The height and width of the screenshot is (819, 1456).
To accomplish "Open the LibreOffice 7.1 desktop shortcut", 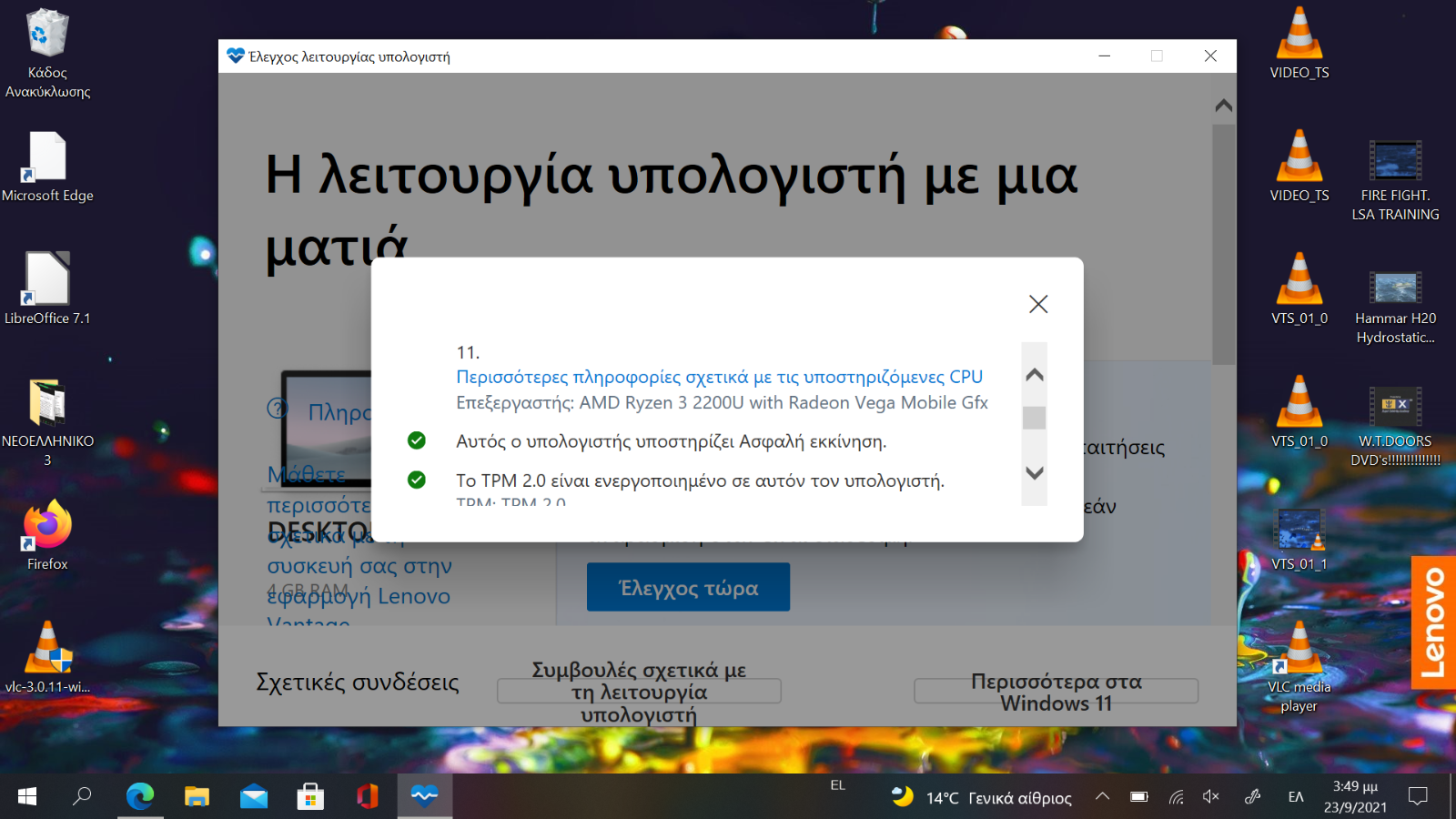I will (47, 288).
